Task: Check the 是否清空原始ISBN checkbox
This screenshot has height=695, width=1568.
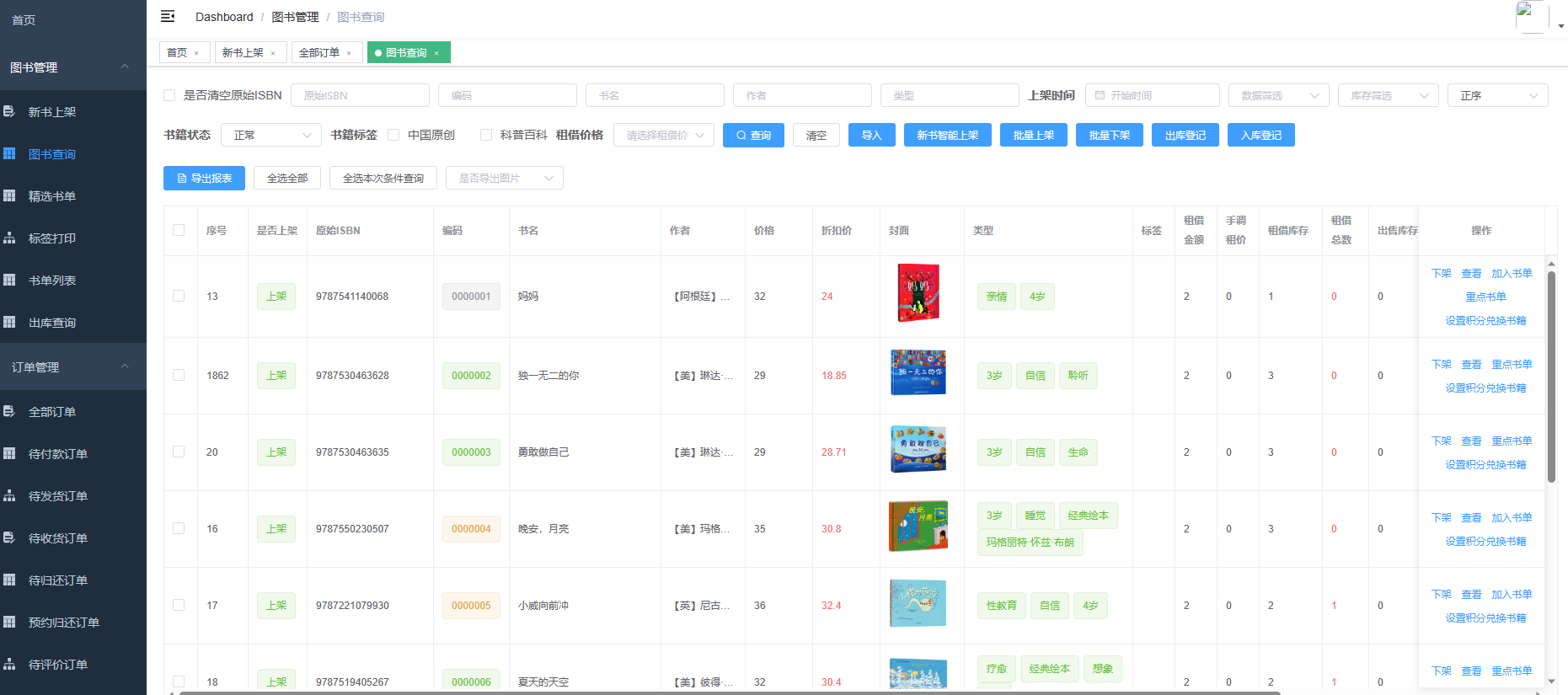Action: 169,95
